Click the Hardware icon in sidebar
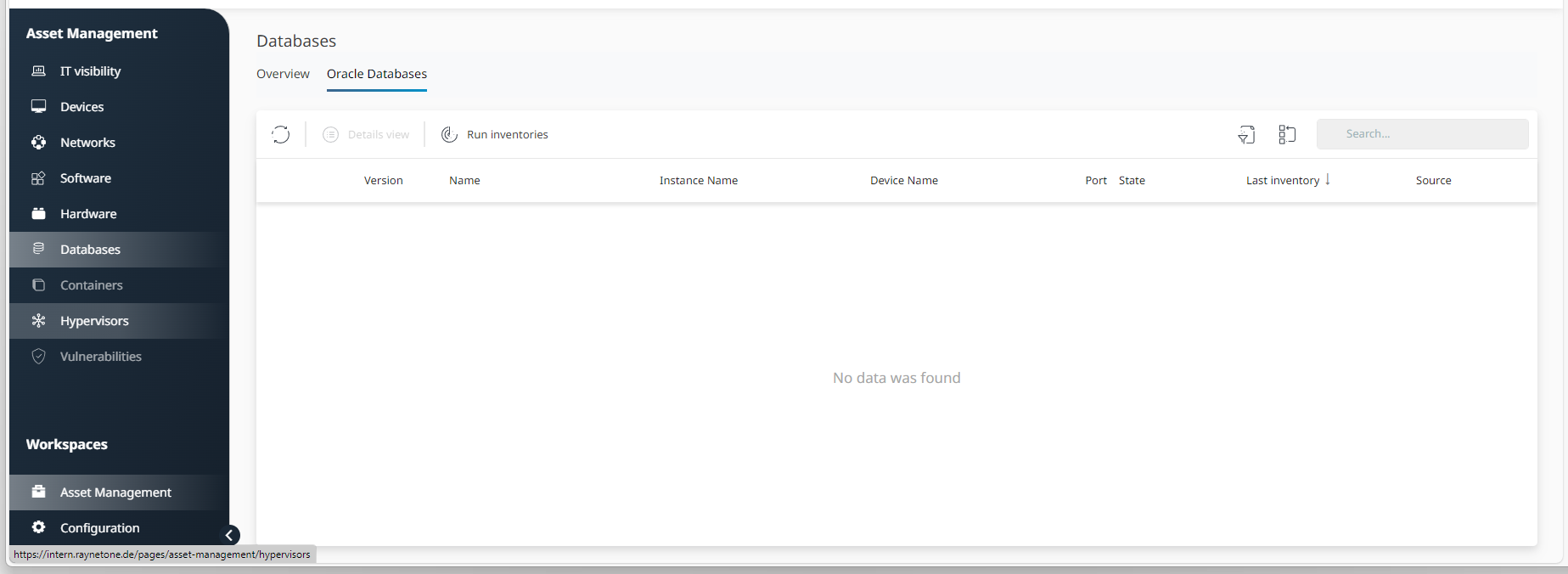1568x574 pixels. [39, 214]
